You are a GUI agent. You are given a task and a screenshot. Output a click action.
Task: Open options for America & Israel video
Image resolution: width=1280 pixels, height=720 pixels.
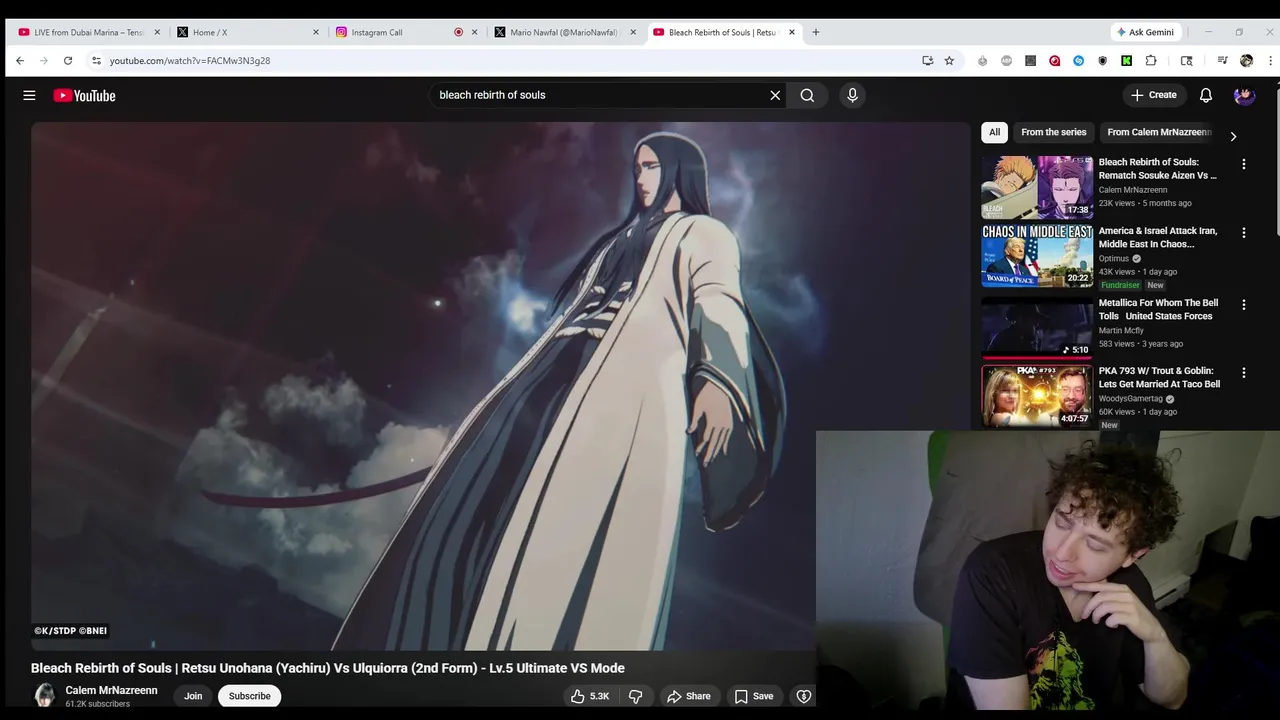(1244, 233)
